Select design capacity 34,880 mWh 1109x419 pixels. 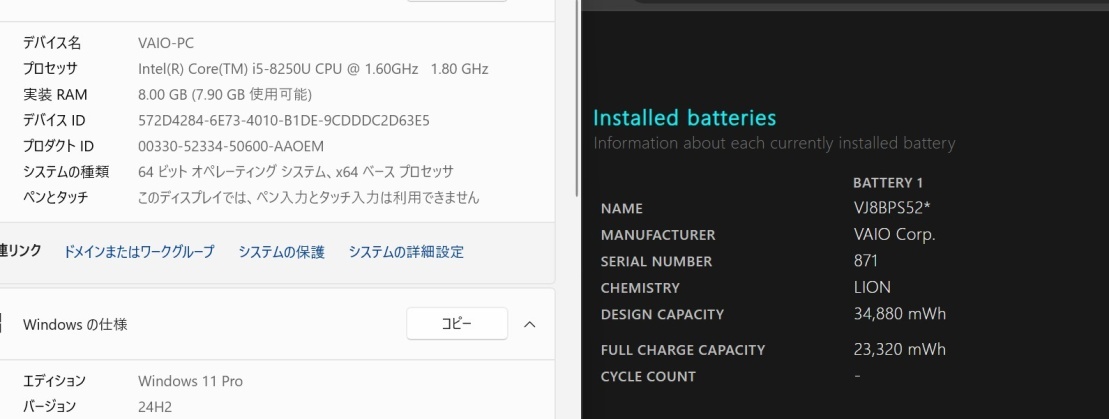pos(899,314)
